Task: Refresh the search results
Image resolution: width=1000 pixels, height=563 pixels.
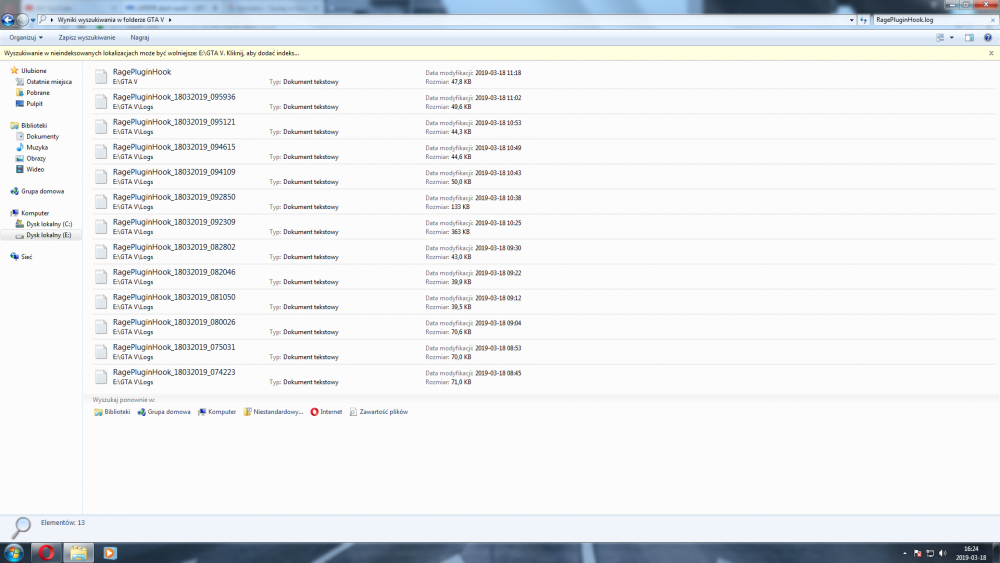Action: [864, 20]
